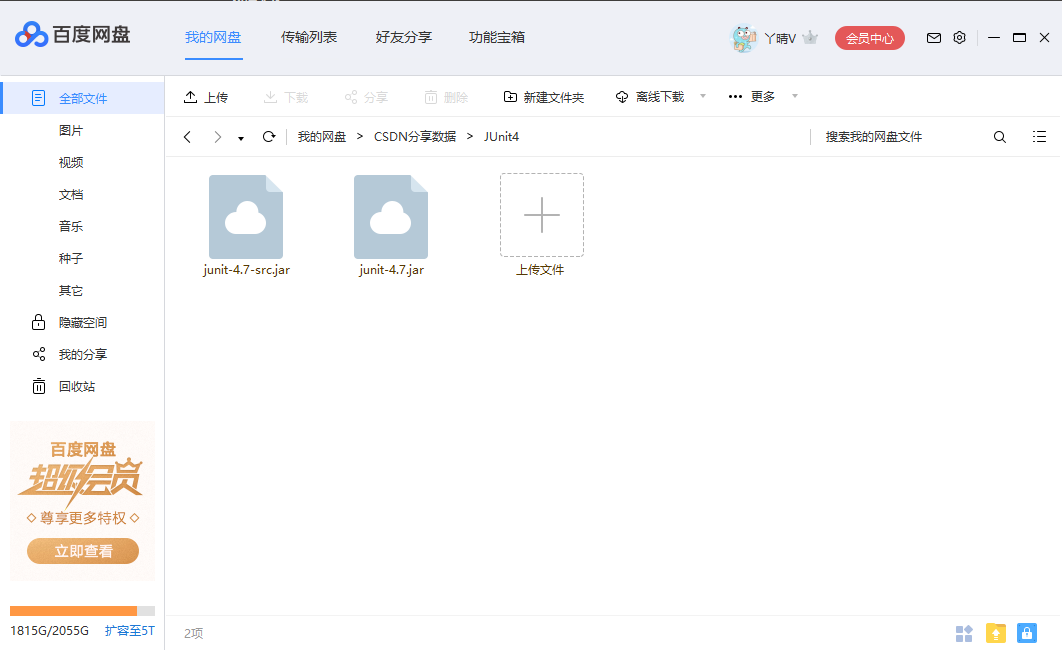Select 文档 category in sidebar
This screenshot has height=650, width=1062.
(70, 195)
